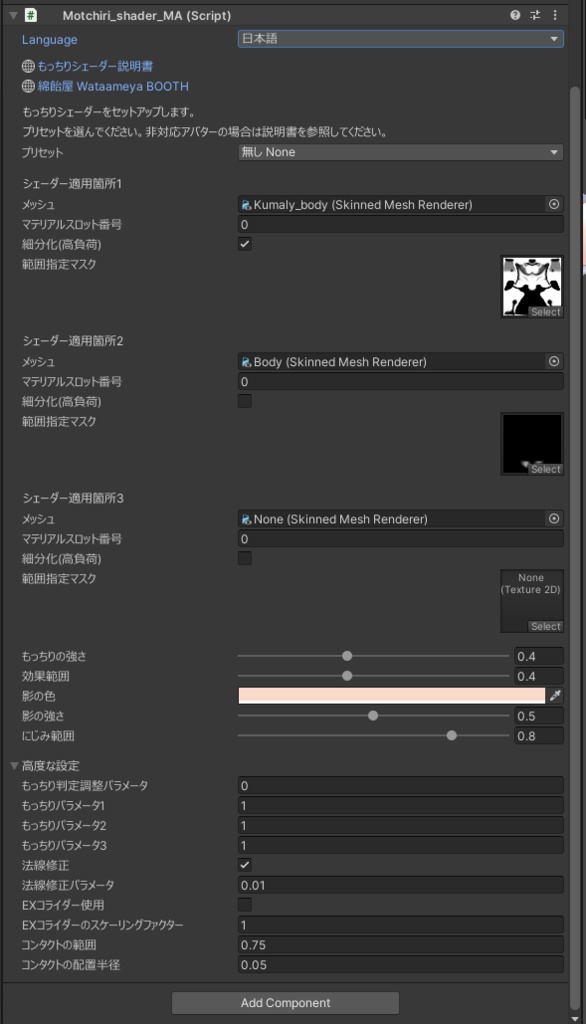Open component preset settings icon

(535, 15)
